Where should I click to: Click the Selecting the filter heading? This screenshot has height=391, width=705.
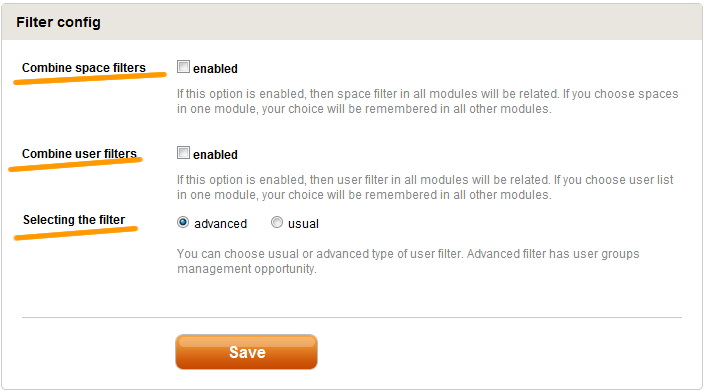point(74,220)
